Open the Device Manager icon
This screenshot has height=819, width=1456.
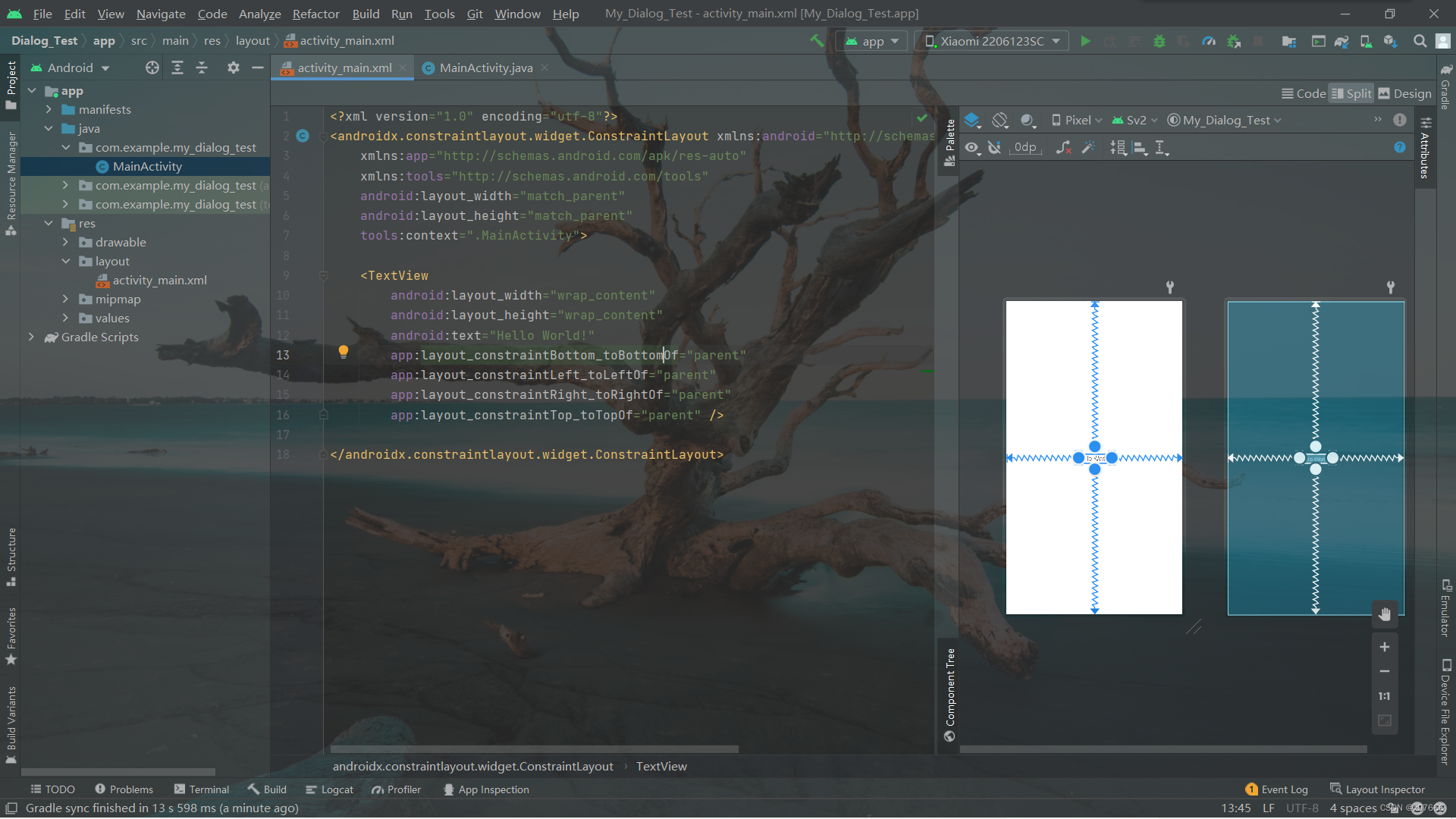pos(1366,41)
